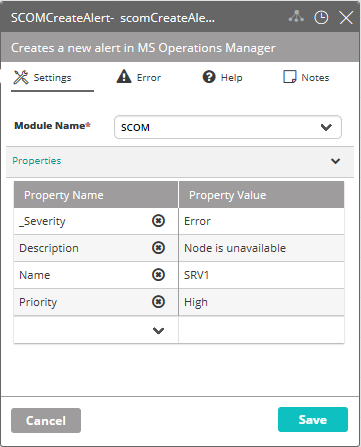Viewport: 361px width, 447px height.
Task: Switch to the Settings tab
Action: (x=52, y=78)
